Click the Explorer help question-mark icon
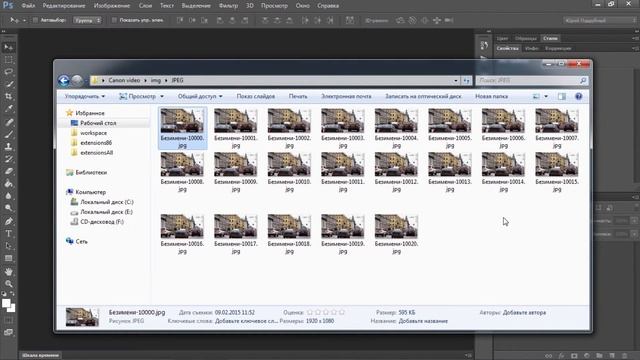 point(578,96)
